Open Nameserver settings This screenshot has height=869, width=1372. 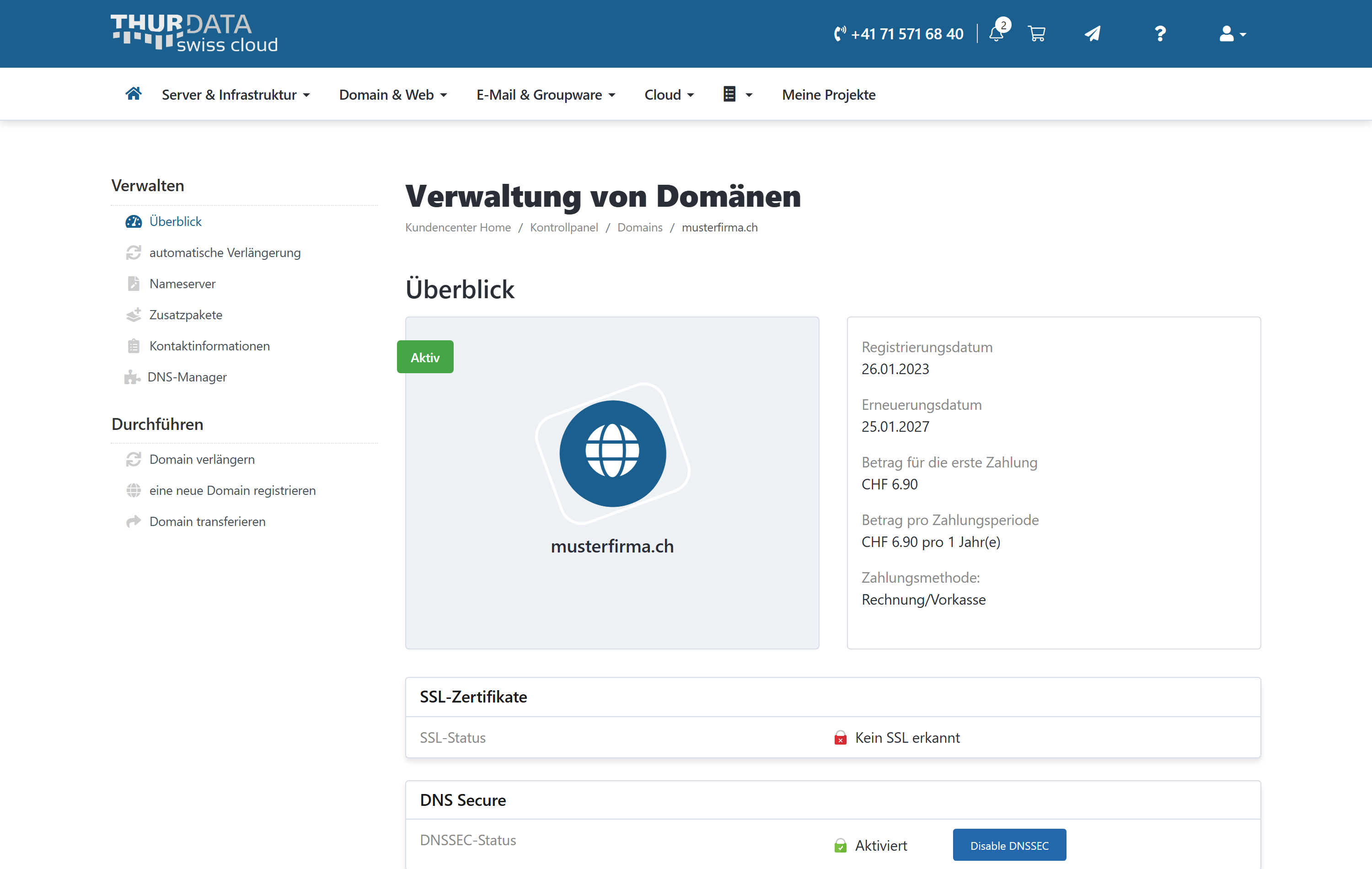(182, 284)
